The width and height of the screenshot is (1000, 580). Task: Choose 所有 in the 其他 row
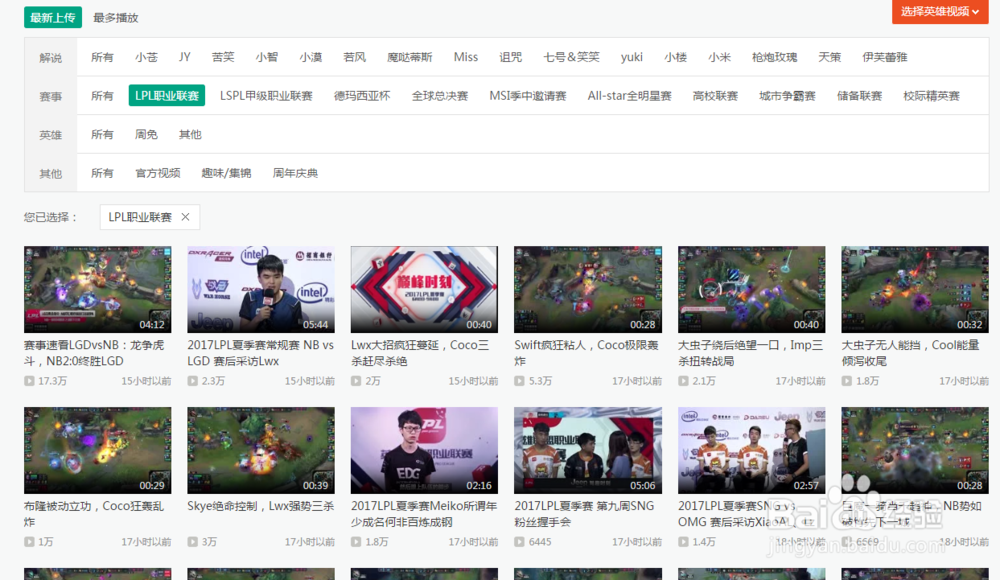coord(102,173)
